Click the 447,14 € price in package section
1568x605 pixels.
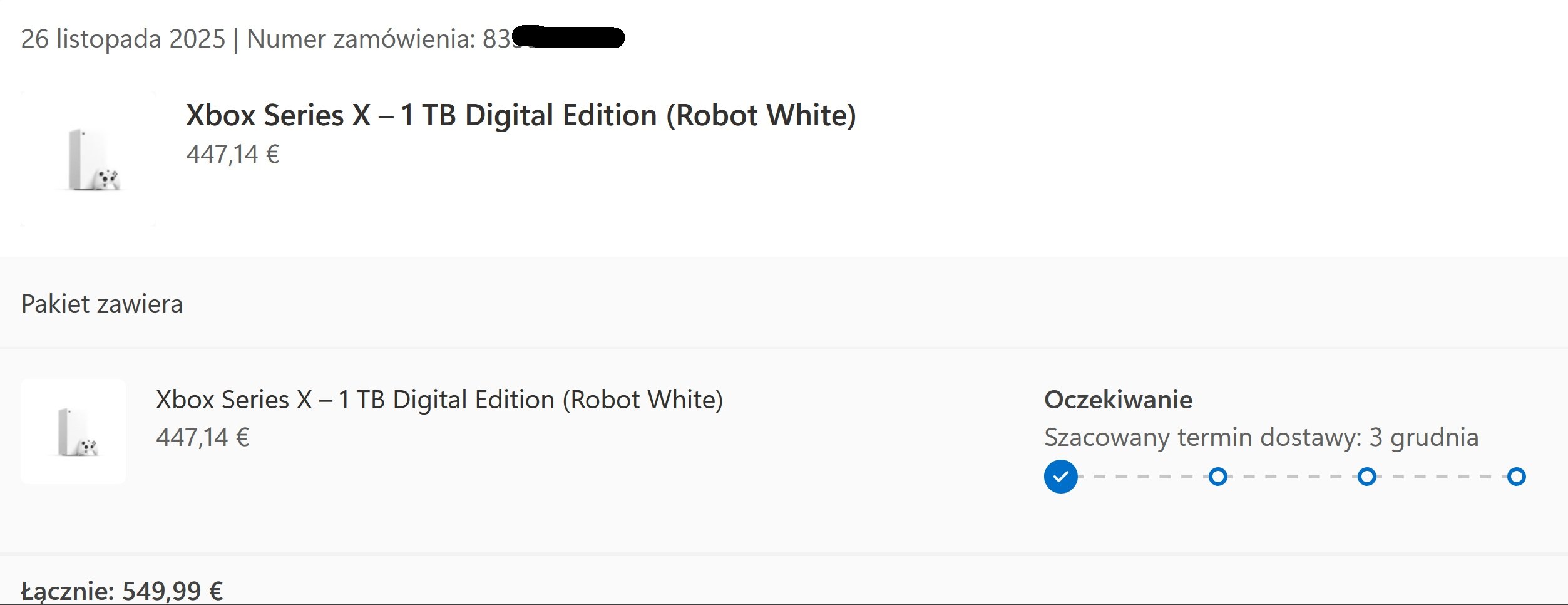tap(202, 437)
